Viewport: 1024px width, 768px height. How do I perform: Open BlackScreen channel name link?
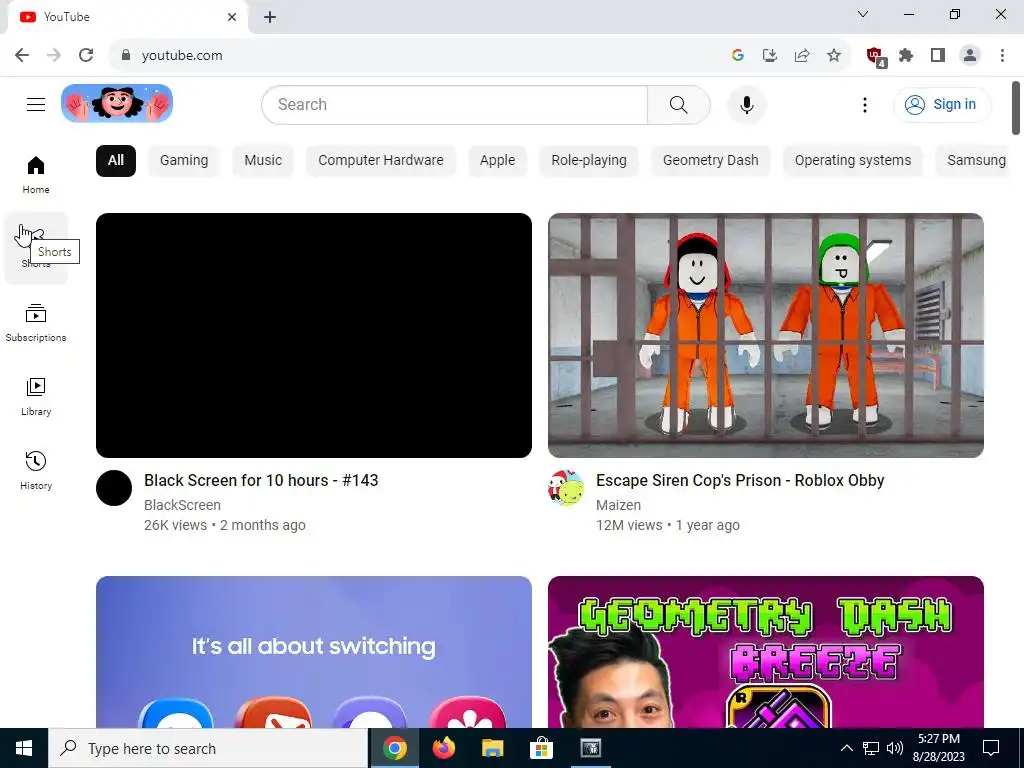(182, 505)
